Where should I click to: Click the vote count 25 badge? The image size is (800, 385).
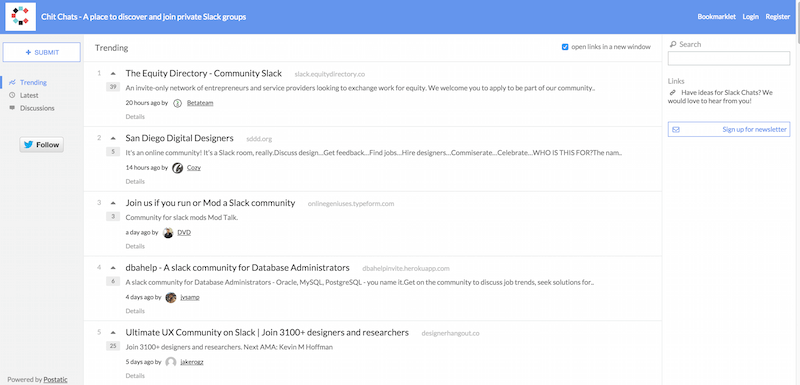coord(113,346)
